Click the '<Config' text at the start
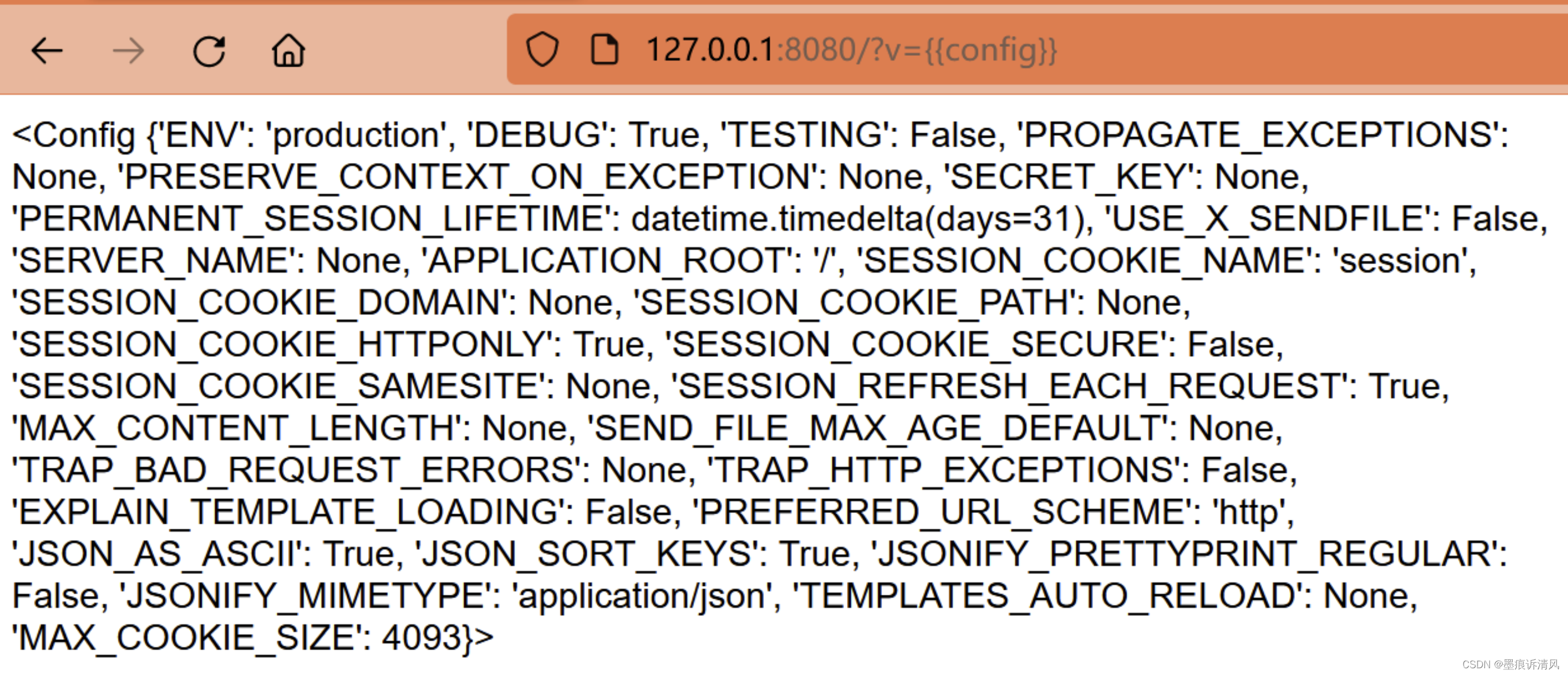1568x675 pixels. pyautogui.click(x=73, y=135)
